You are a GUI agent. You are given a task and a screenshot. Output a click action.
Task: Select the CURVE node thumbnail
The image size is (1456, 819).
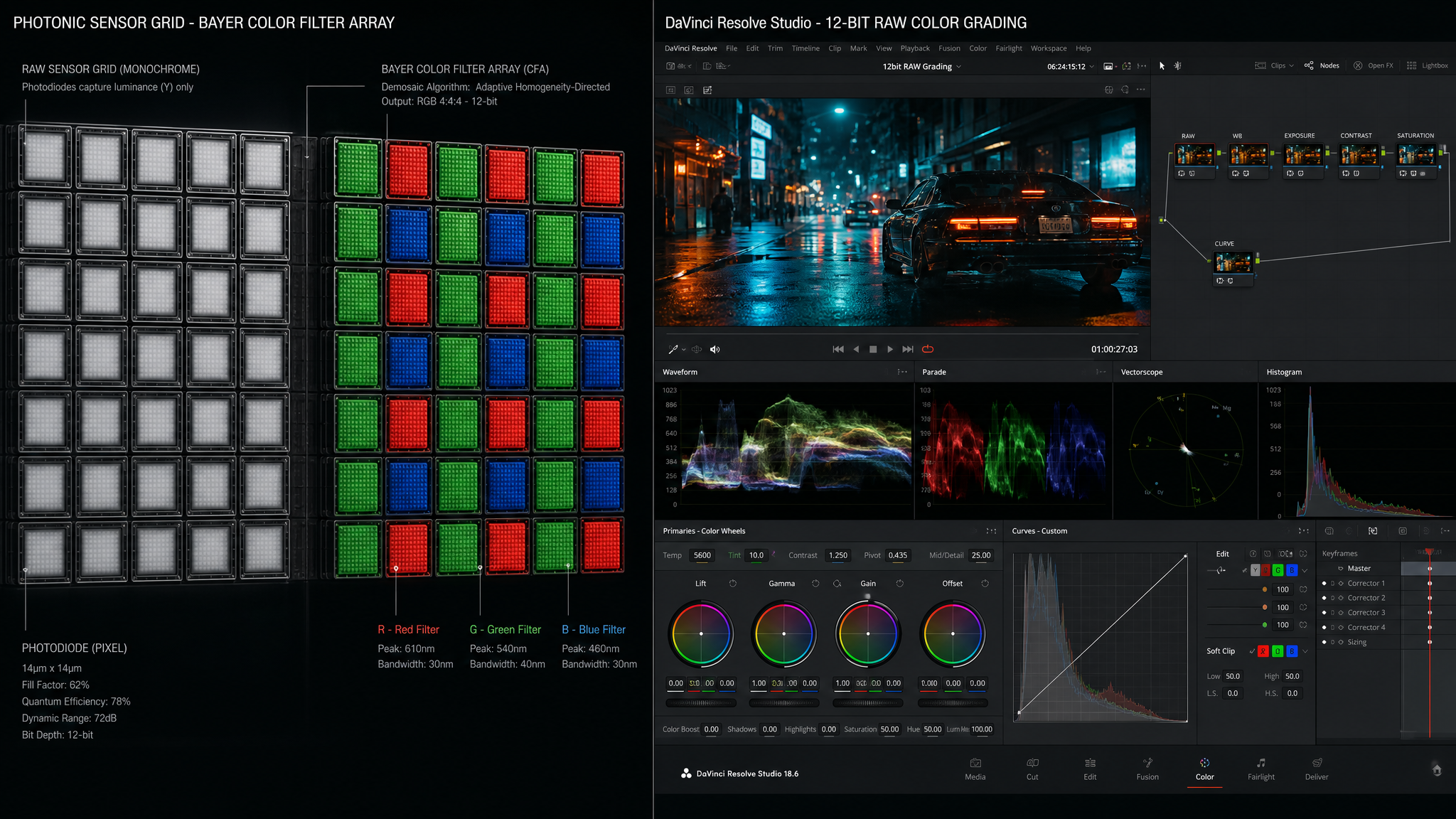pyautogui.click(x=1233, y=262)
